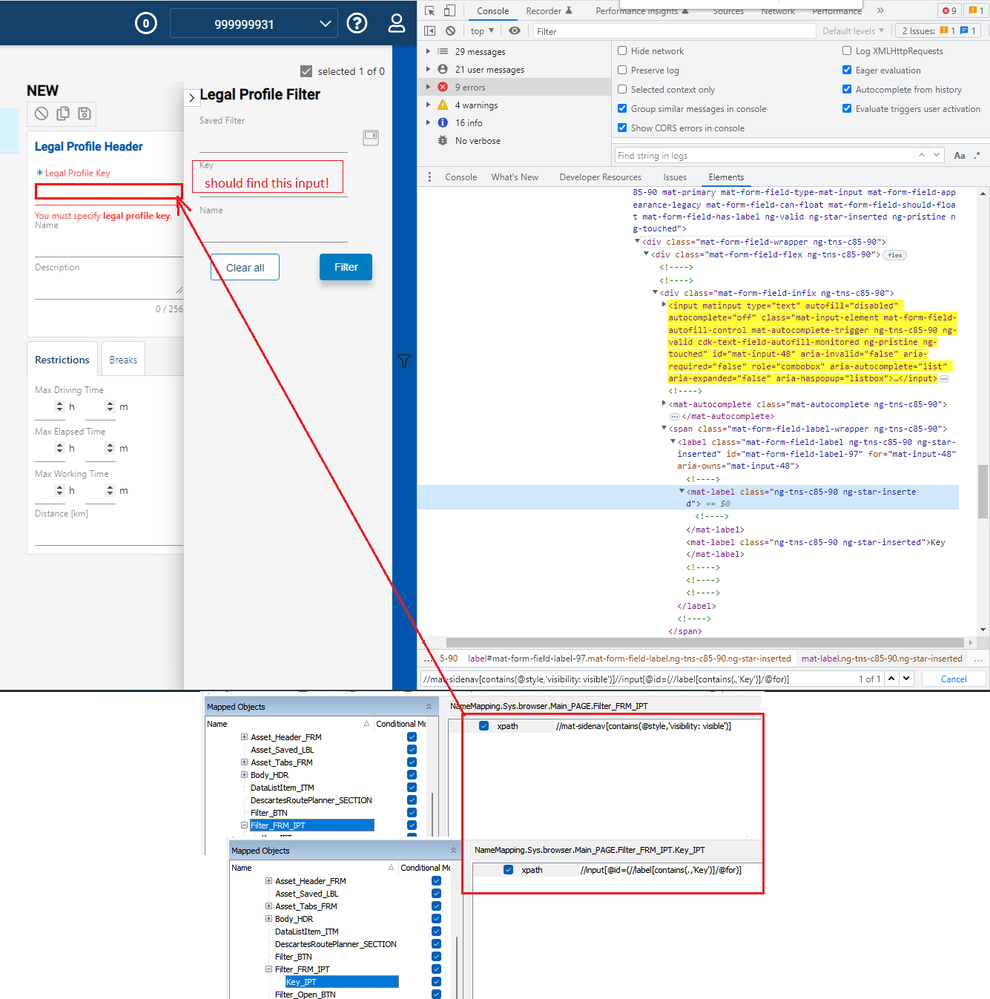The image size is (990, 999).
Task: Go to previous search result arrow
Action: [x=891, y=679]
